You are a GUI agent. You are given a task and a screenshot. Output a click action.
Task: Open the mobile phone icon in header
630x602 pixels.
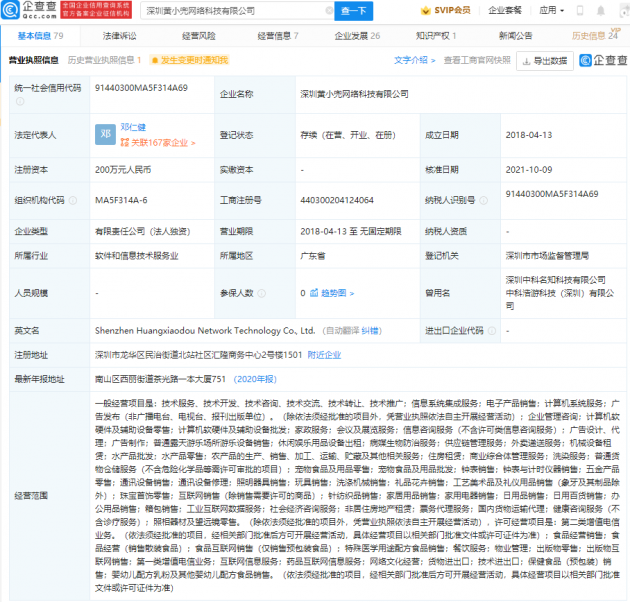[x=580, y=10]
